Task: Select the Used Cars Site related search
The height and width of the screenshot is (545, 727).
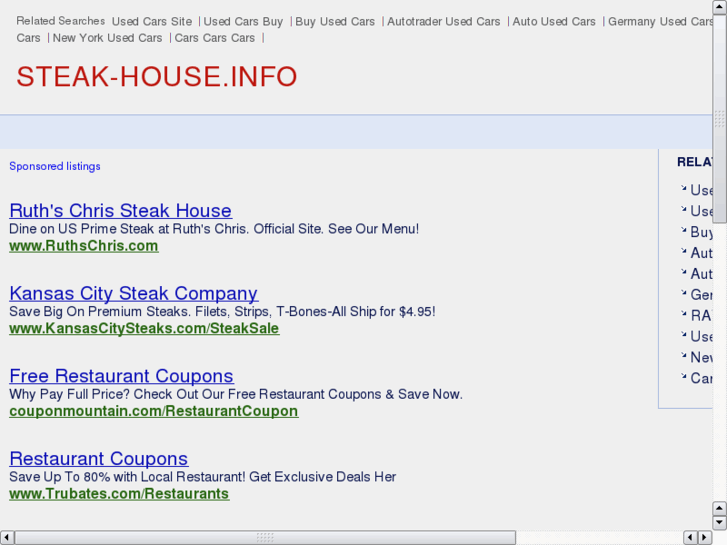Action: 152,22
